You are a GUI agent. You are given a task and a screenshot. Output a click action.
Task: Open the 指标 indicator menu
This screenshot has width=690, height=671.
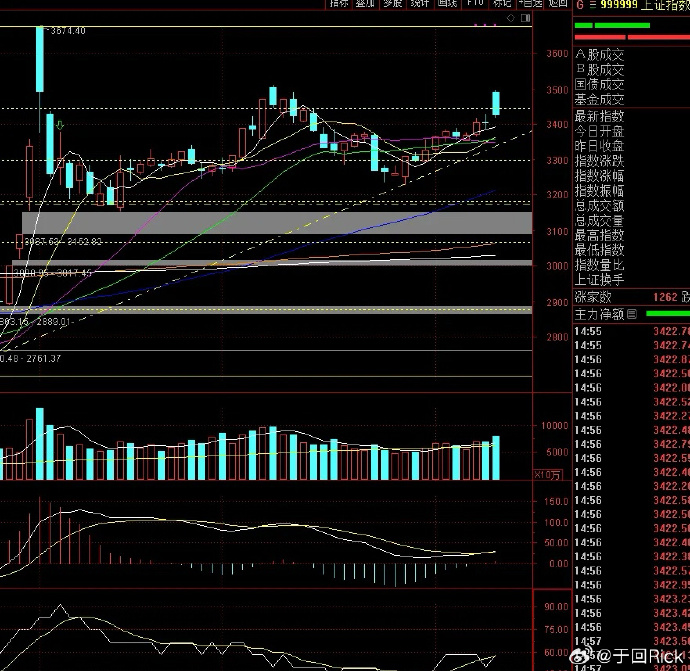click(341, 4)
